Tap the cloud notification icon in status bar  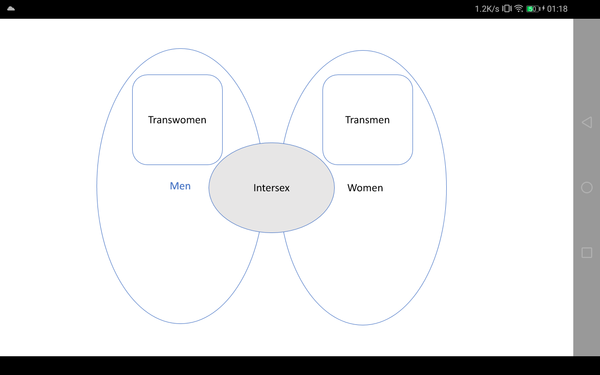click(x=11, y=8)
